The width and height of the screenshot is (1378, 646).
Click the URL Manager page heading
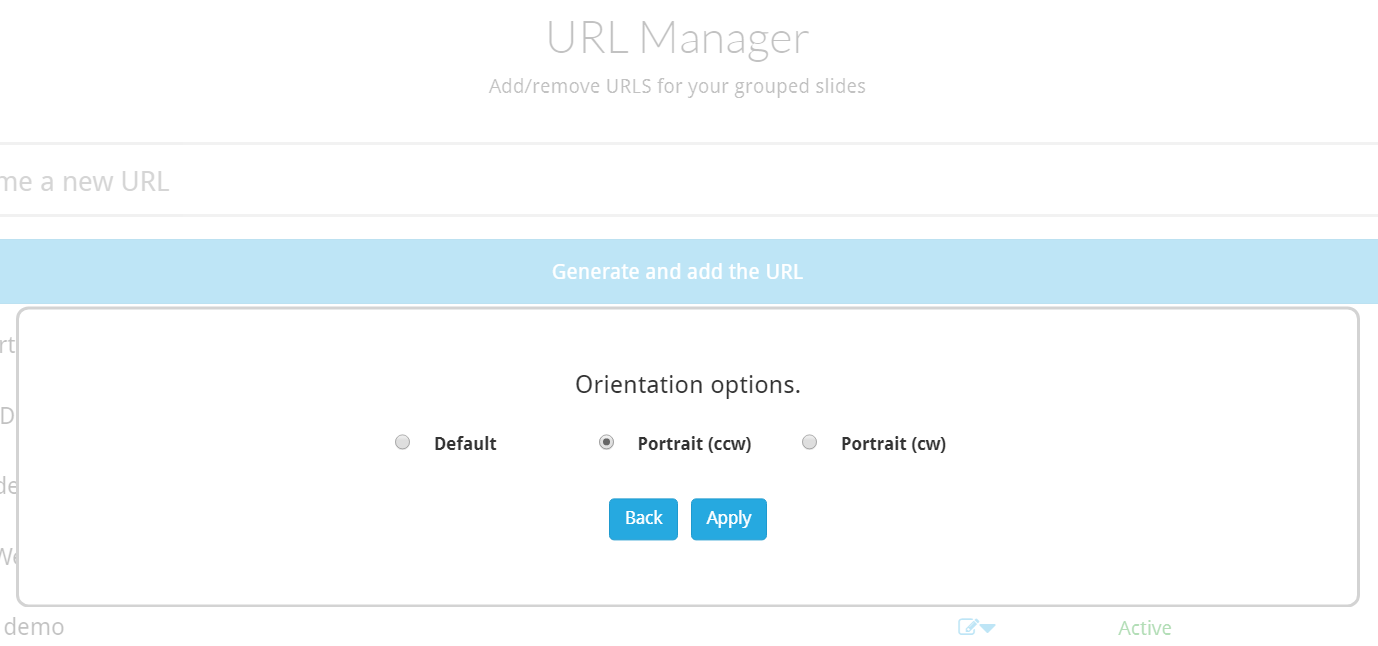pyautogui.click(x=677, y=38)
